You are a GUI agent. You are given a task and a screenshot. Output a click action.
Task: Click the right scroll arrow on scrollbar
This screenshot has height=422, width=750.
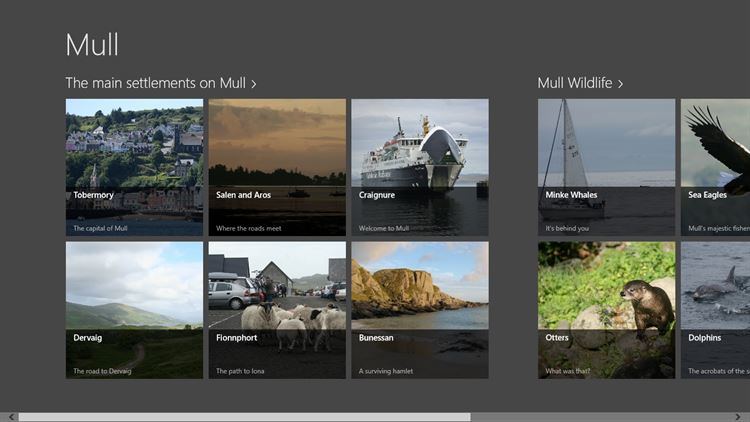[x=738, y=417]
